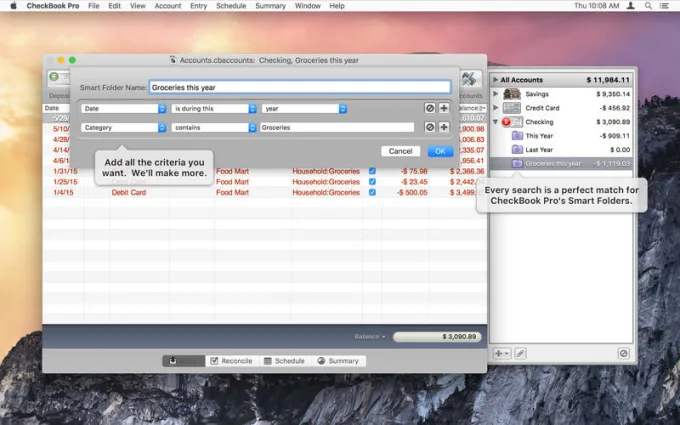
Task: Remove the Date criteria row
Action: [429, 108]
